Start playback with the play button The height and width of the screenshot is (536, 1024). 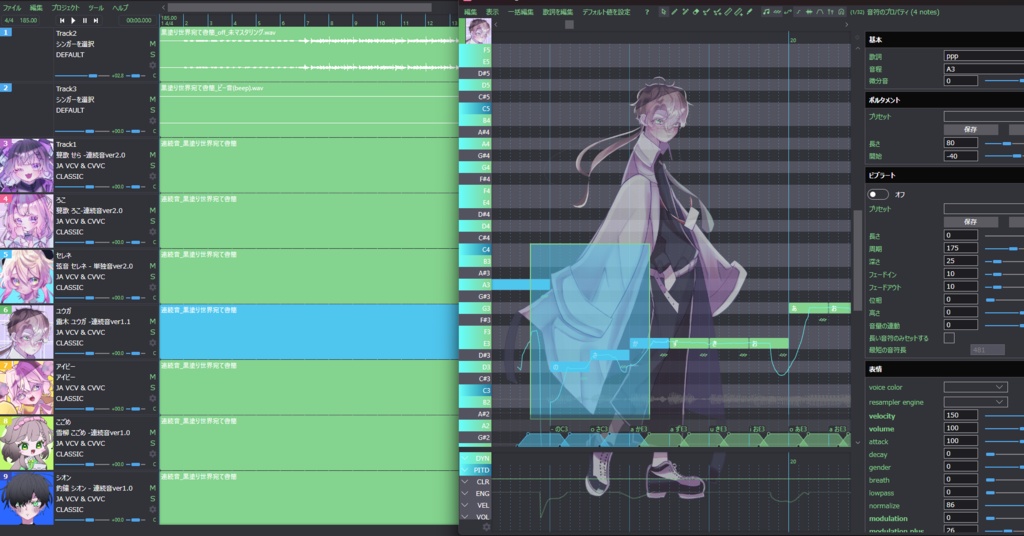tap(73, 20)
